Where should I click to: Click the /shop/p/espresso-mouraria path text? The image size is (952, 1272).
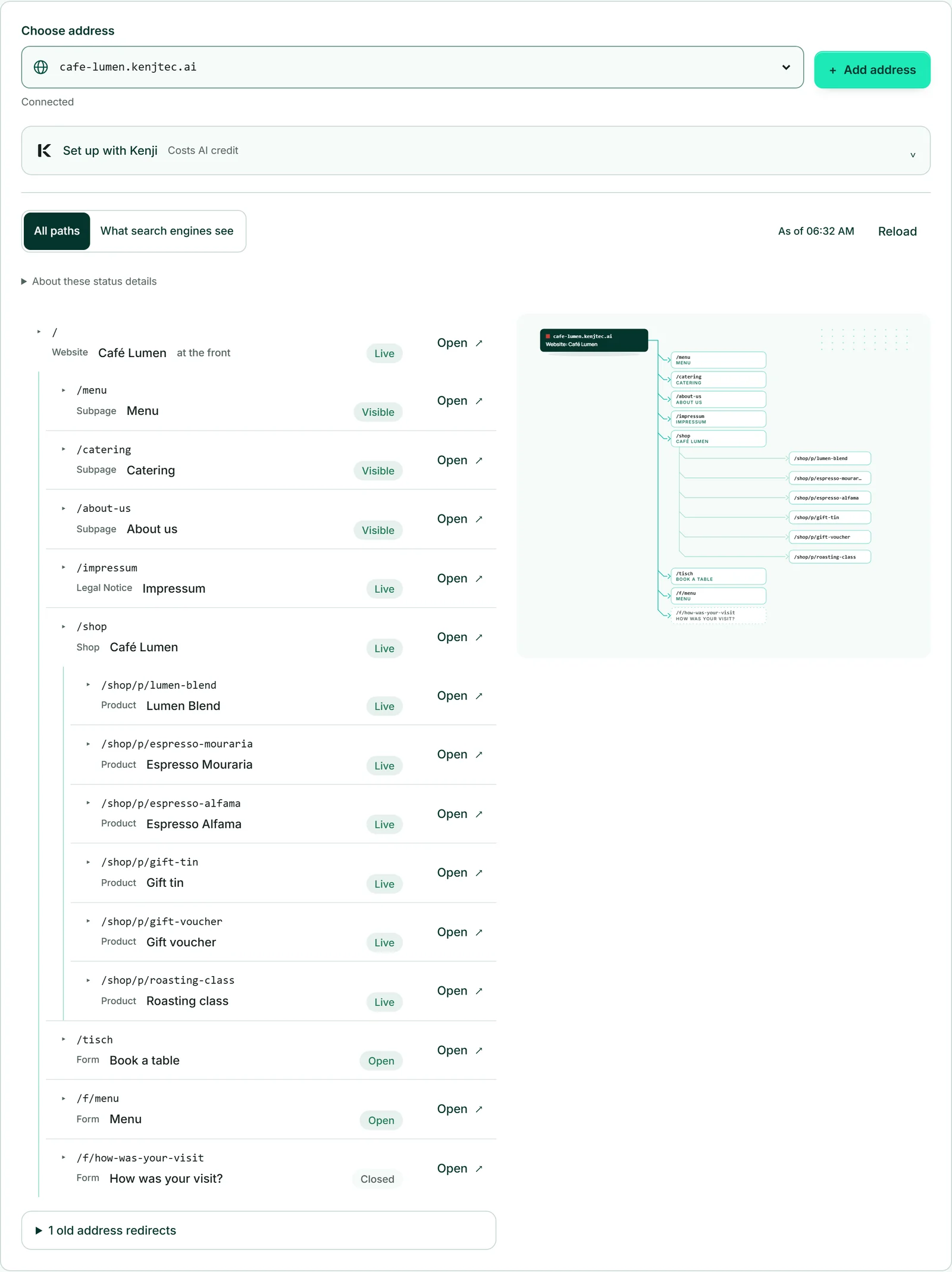177,744
